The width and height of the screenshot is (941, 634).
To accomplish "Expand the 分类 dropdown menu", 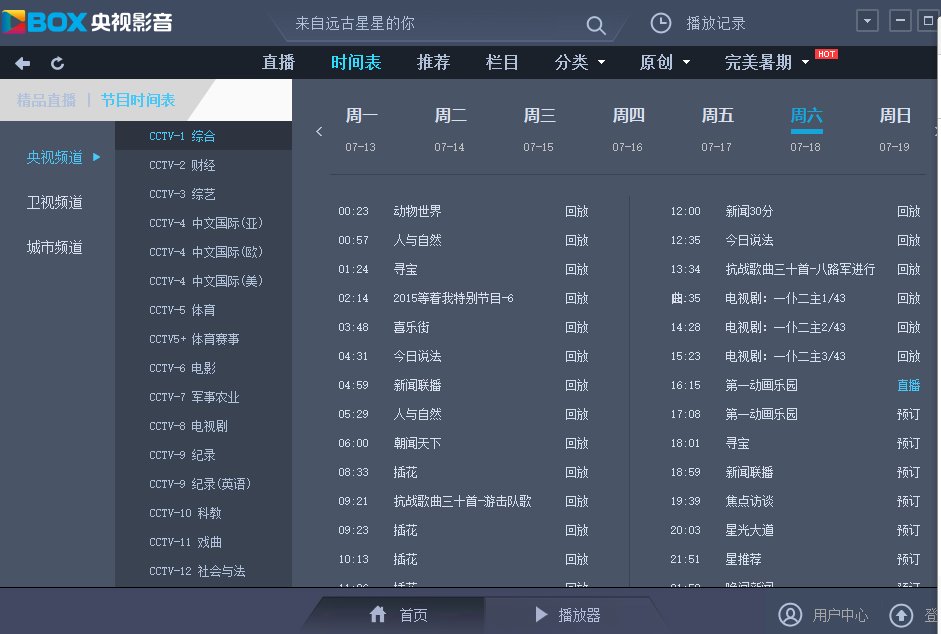I will pyautogui.click(x=578, y=62).
